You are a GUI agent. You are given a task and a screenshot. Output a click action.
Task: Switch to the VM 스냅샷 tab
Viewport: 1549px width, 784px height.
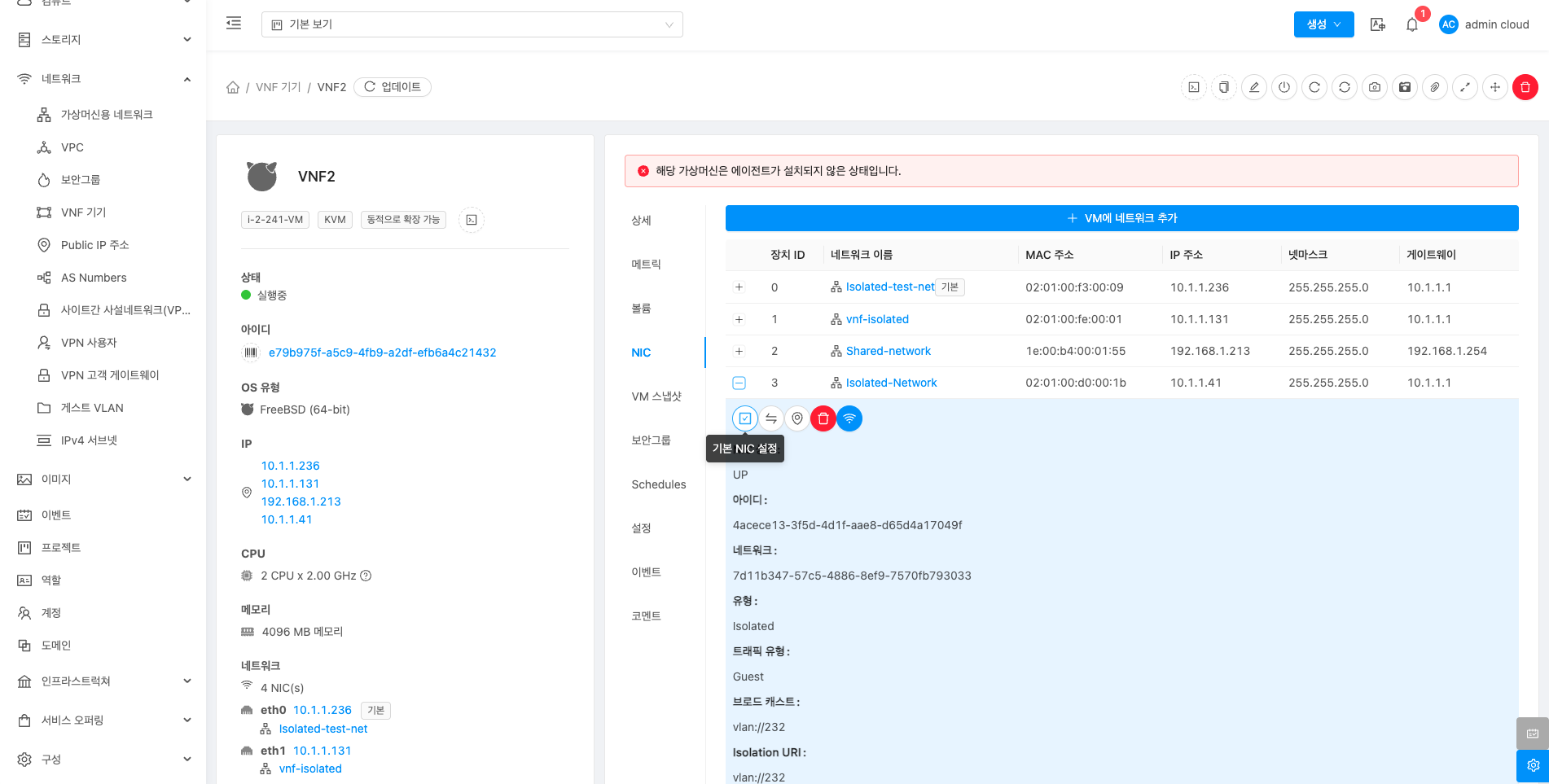coord(656,396)
